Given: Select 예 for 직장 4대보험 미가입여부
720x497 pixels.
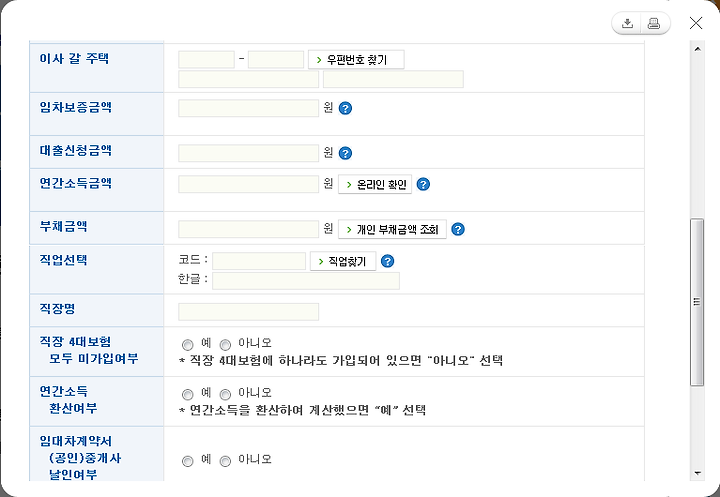Looking at the screenshot, I should point(187,345).
